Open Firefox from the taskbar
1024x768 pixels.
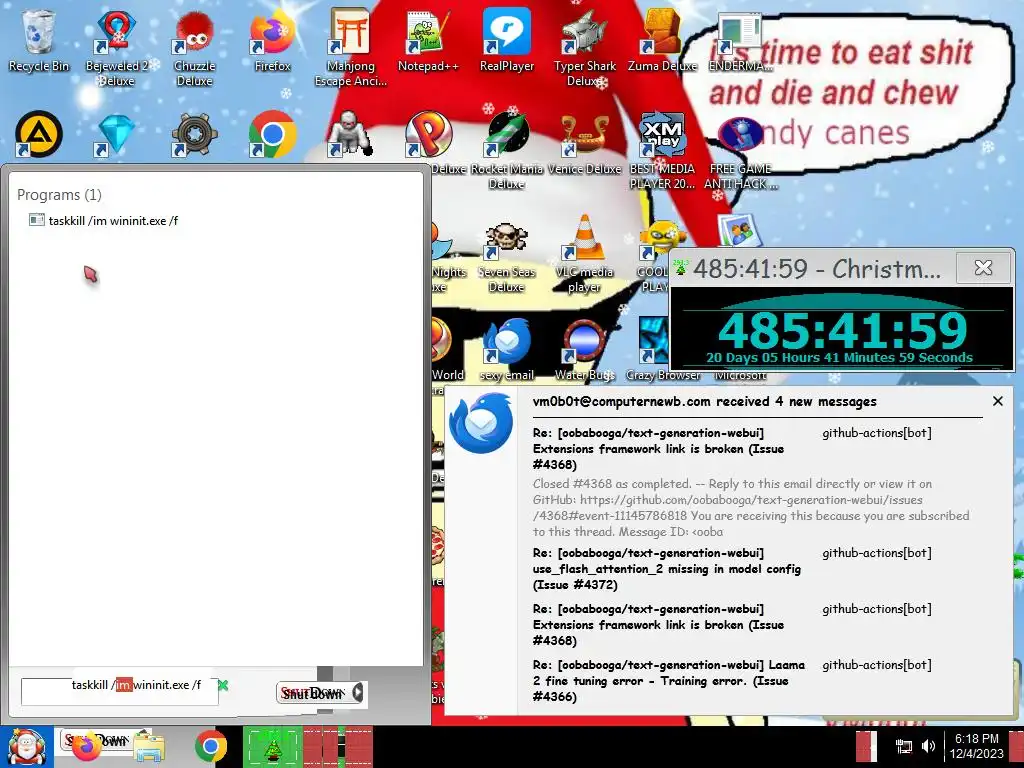pyautogui.click(x=87, y=747)
